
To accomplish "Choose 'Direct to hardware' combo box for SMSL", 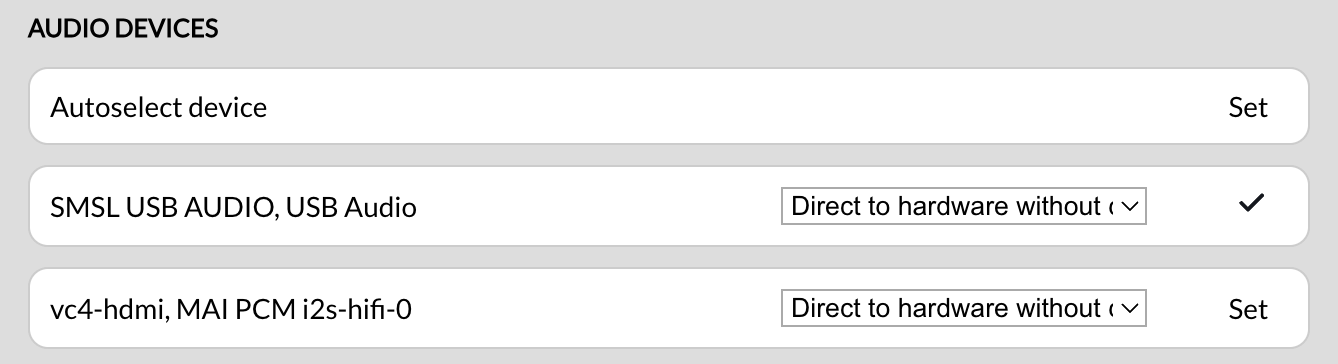I will point(963,206).
